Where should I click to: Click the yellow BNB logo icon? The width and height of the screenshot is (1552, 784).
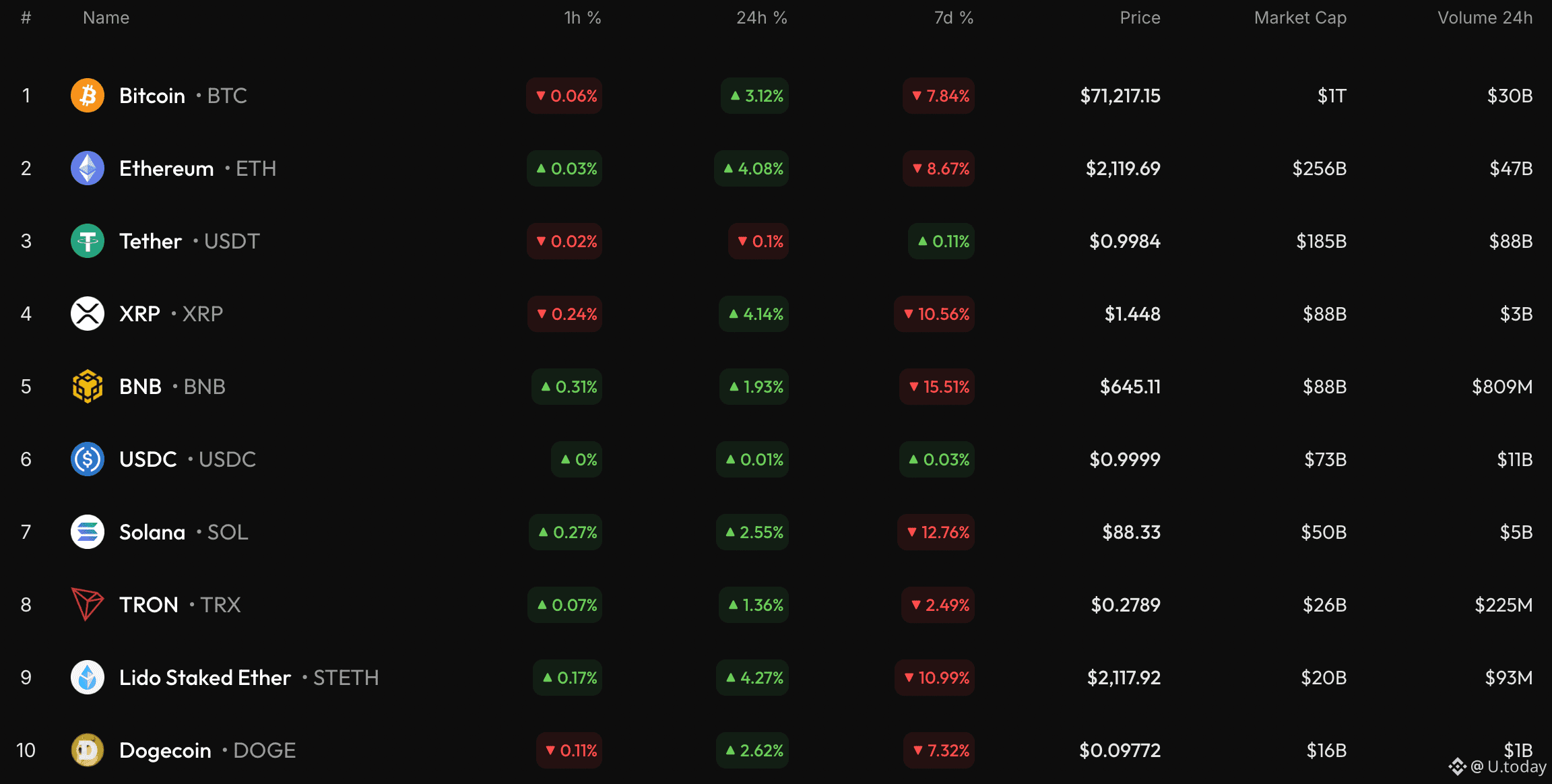pyautogui.click(x=88, y=387)
